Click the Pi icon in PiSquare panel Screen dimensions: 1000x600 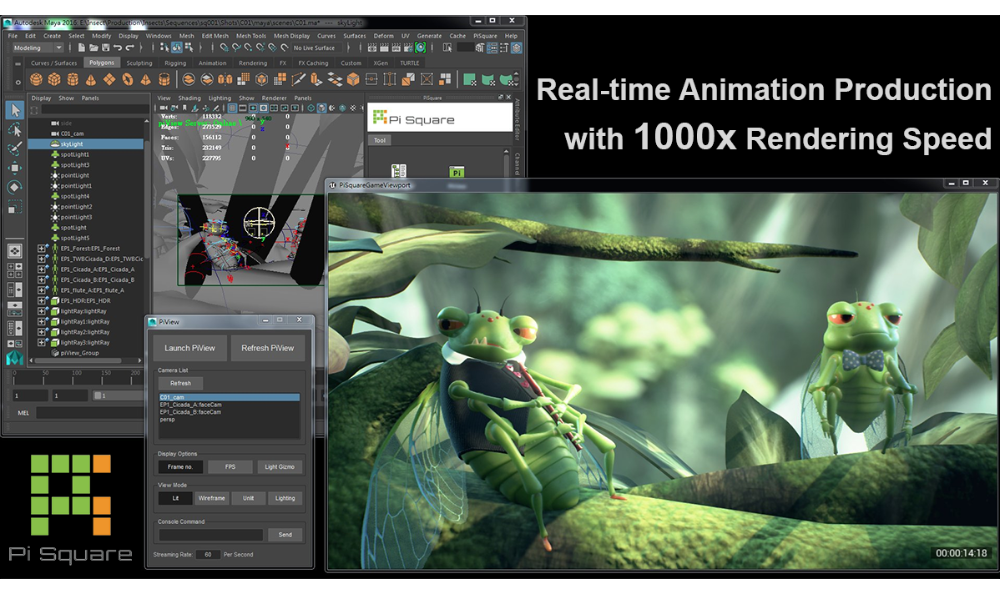456,172
